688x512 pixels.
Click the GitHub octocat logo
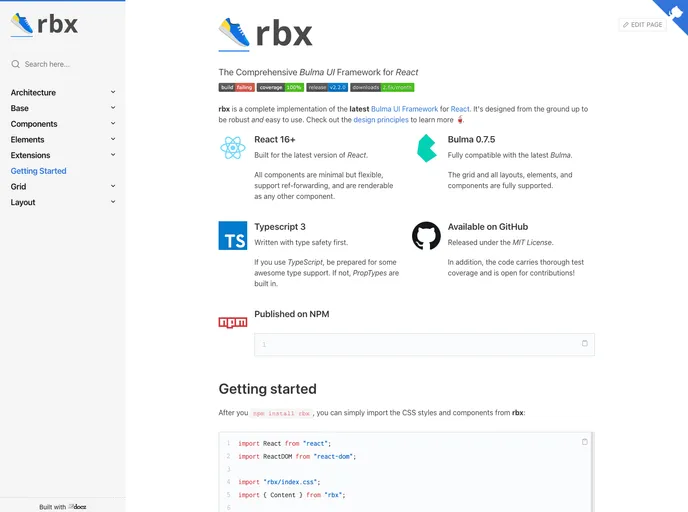pos(426,236)
